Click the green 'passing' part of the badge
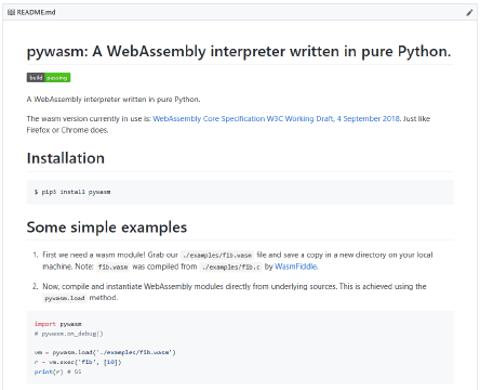 point(57,77)
